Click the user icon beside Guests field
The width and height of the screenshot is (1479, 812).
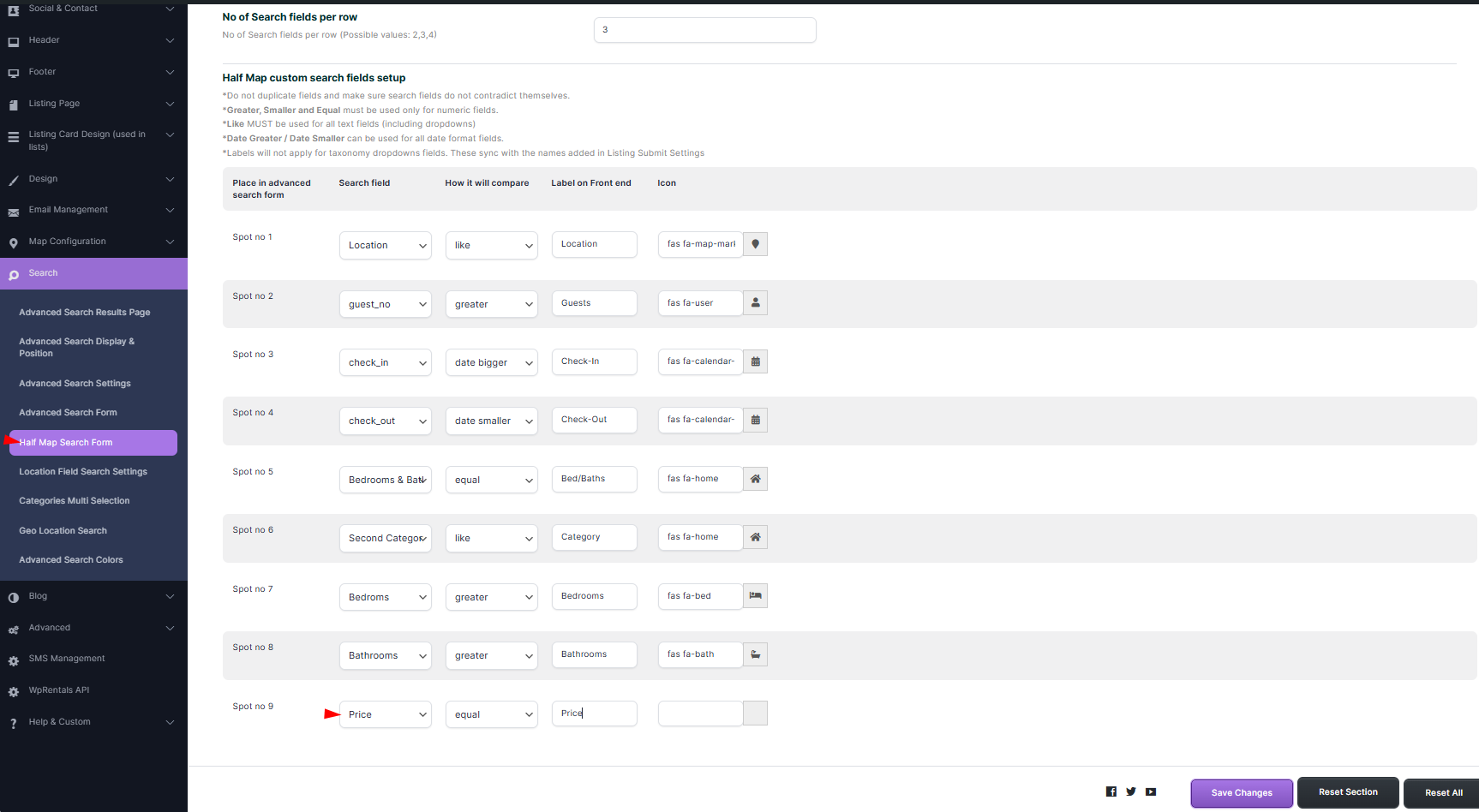point(755,303)
